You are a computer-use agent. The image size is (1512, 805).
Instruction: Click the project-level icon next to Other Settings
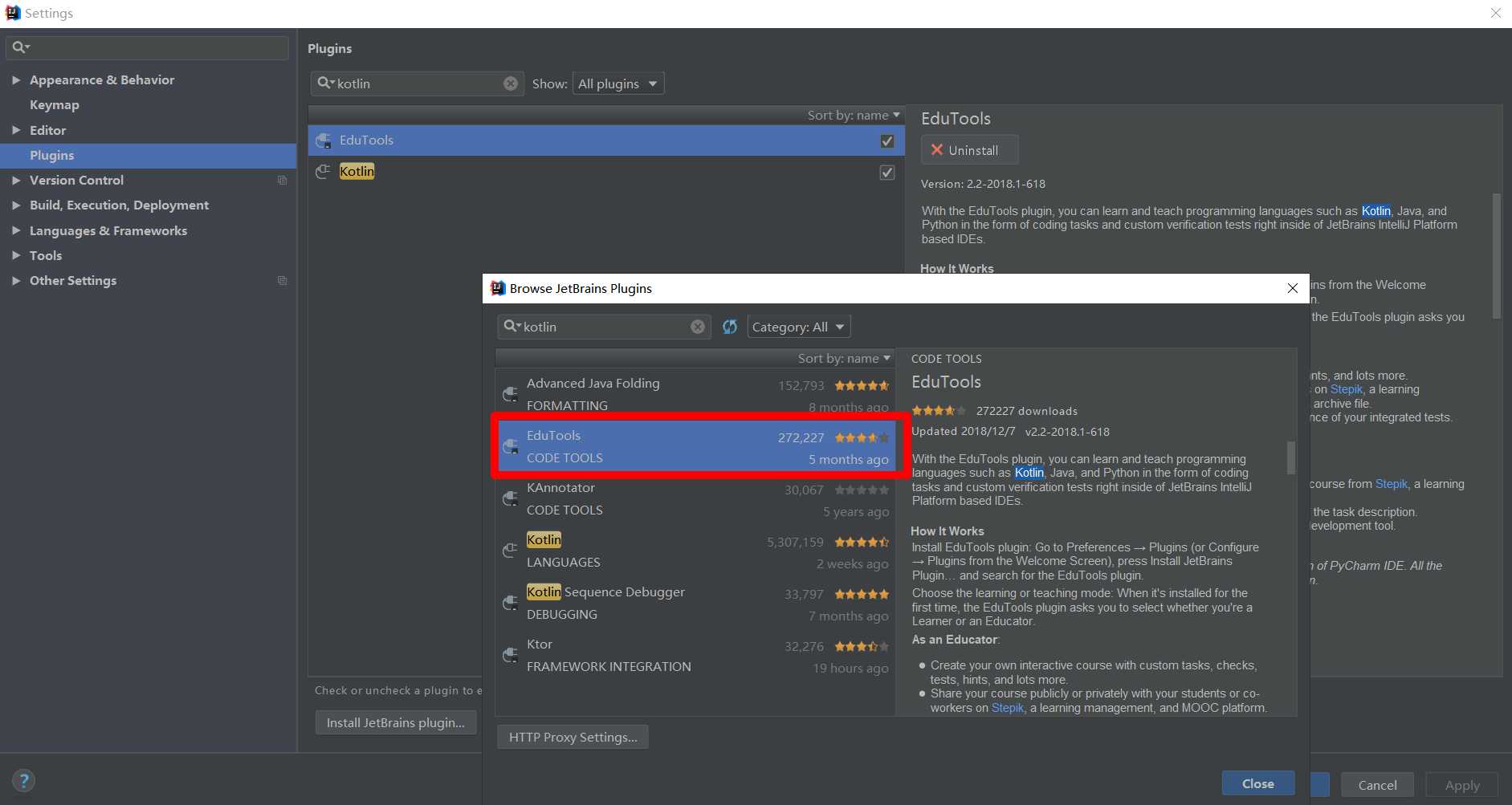pos(282,280)
